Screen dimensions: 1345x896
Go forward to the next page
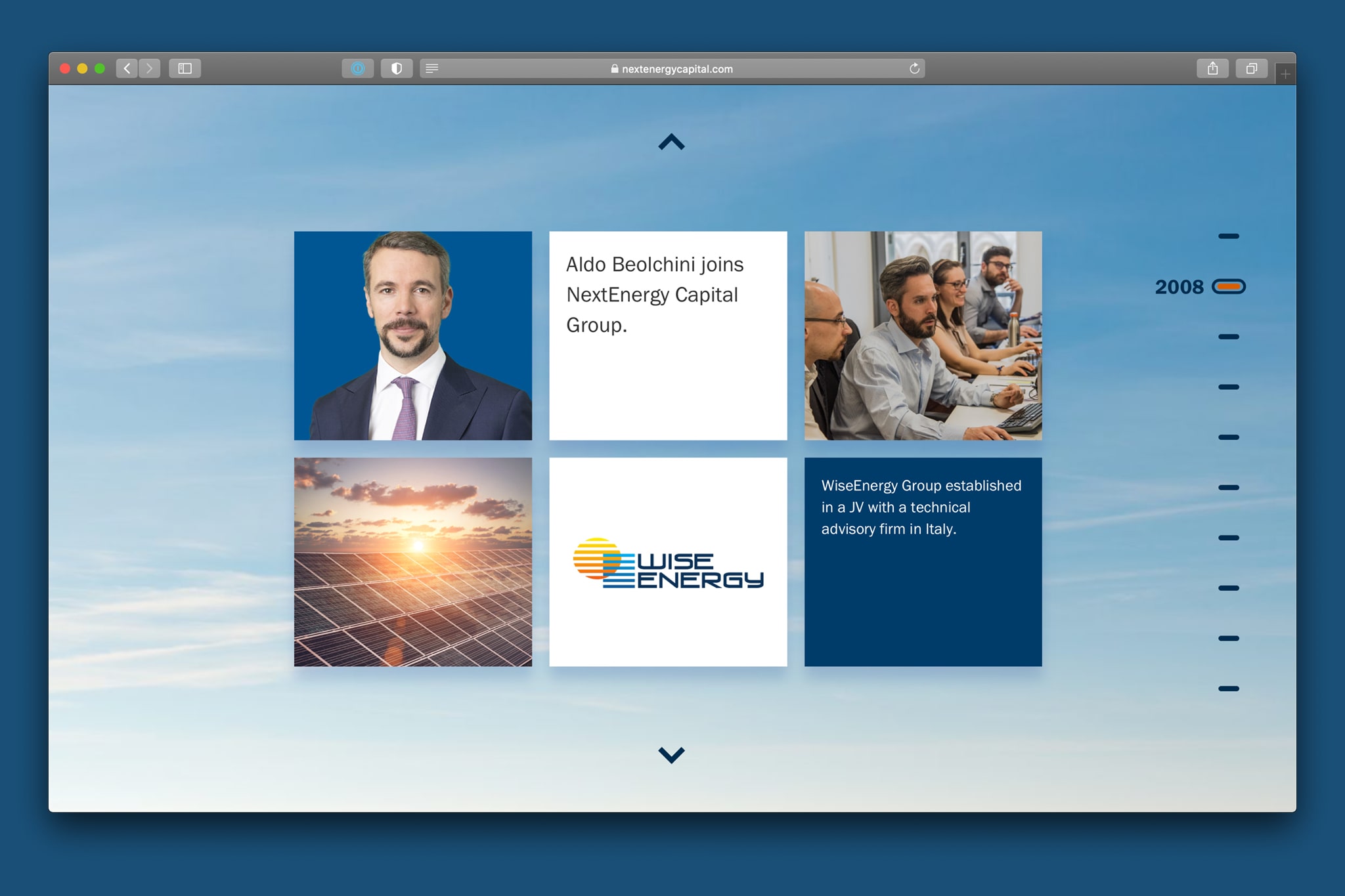tap(150, 68)
